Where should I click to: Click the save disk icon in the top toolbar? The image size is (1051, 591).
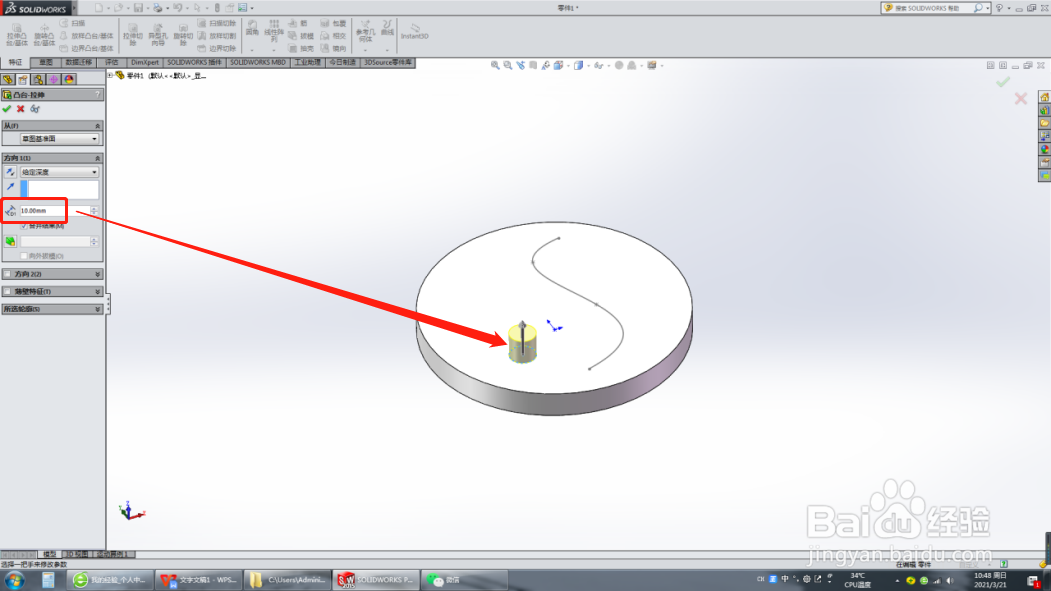(138, 8)
